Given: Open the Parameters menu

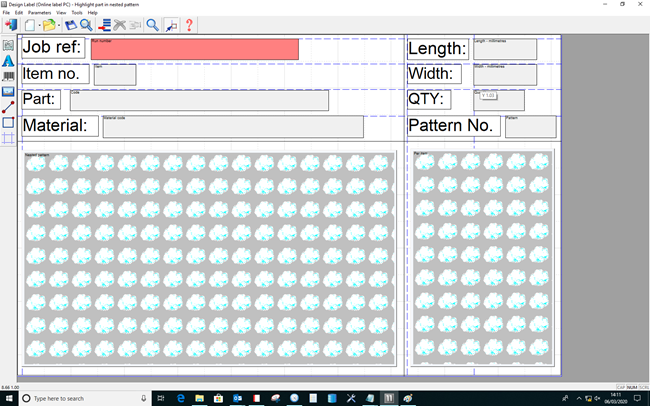Looking at the screenshot, I should 39,12.
